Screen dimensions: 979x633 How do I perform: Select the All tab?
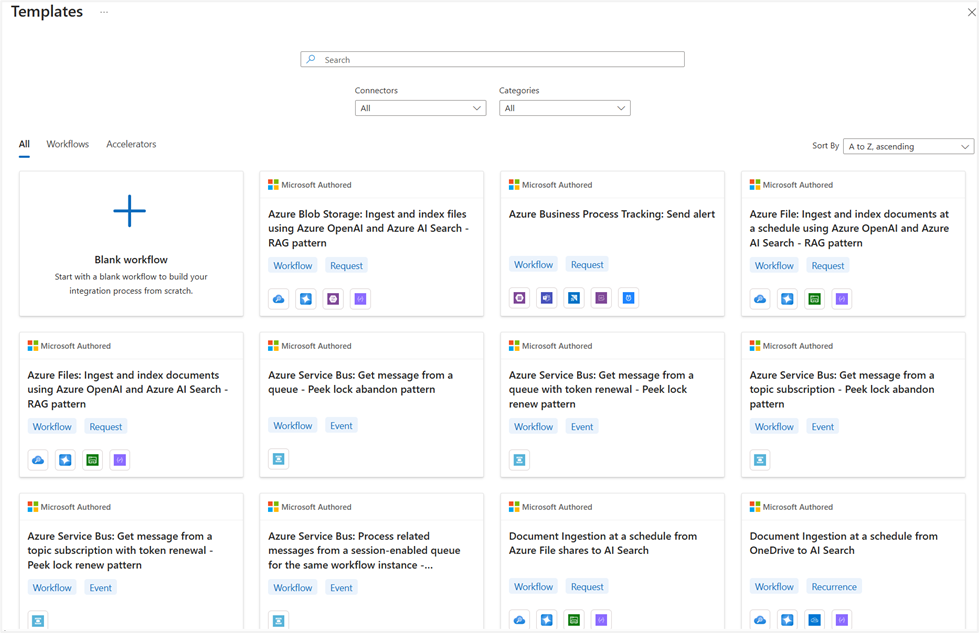pos(24,144)
